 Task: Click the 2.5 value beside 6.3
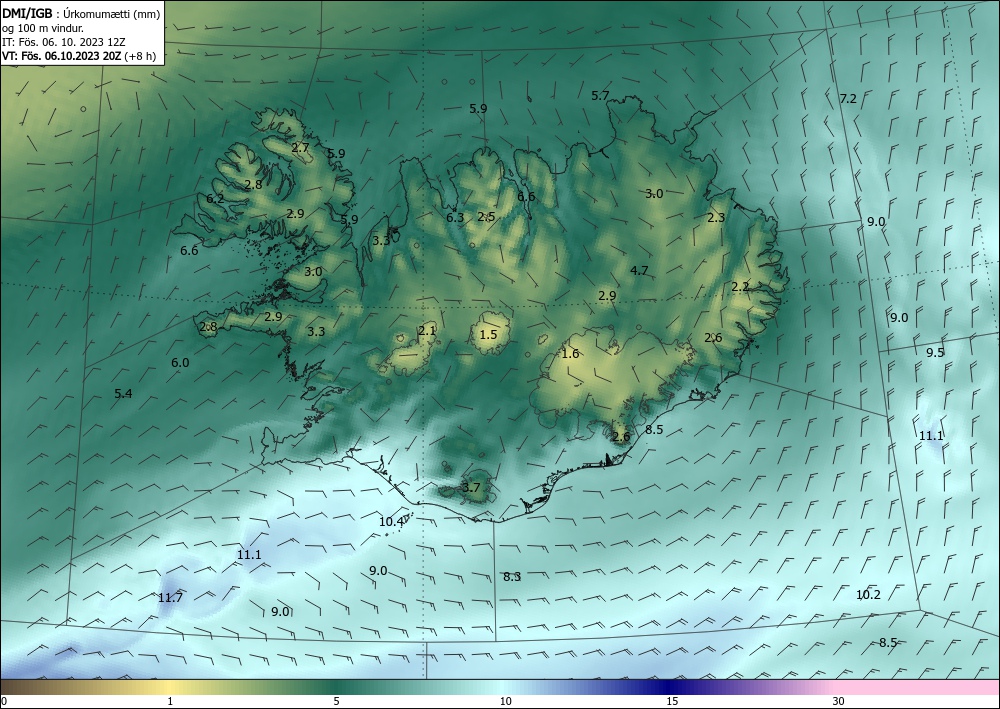(487, 217)
